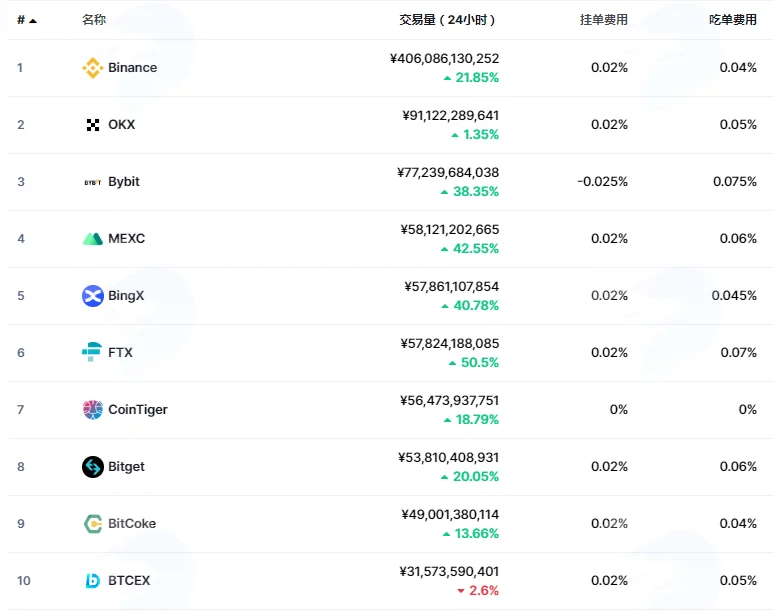The width and height of the screenshot is (774, 611).
Task: Click MEXC taker fee 0.06%
Action: pos(738,238)
